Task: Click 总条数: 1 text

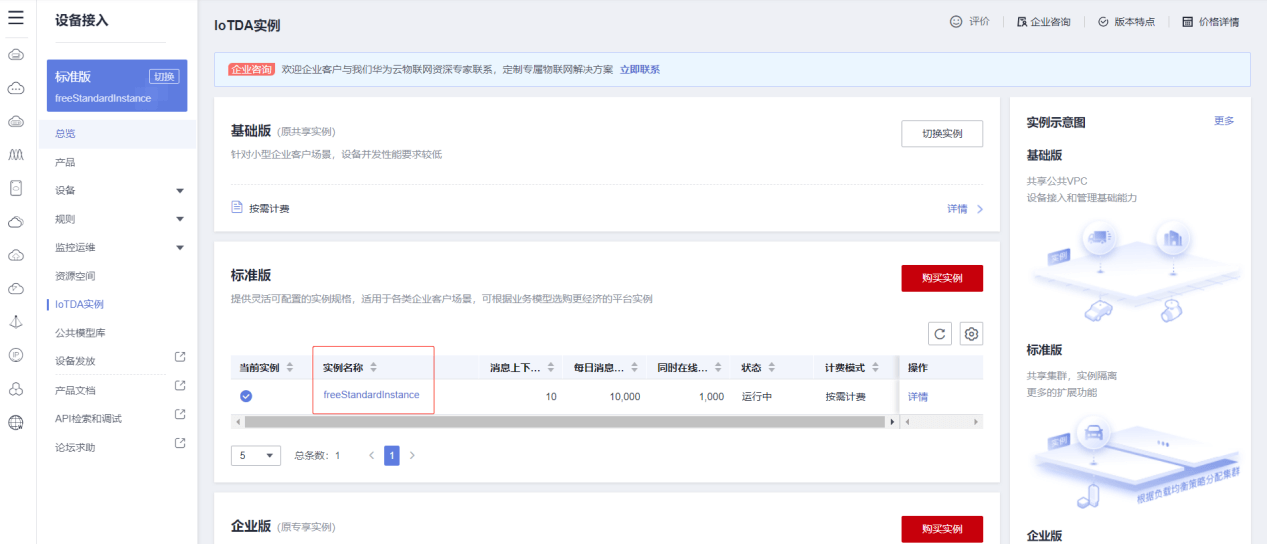Action: click(x=318, y=455)
